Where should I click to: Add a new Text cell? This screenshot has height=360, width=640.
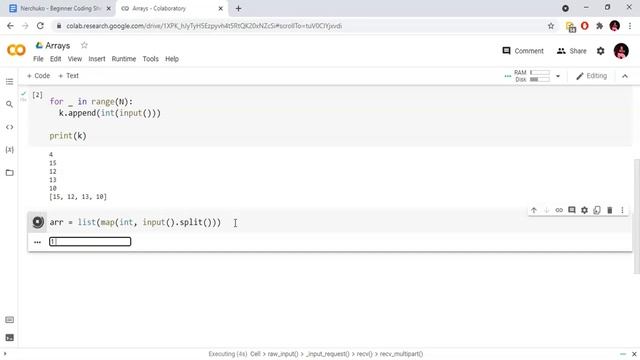[x=68, y=76]
